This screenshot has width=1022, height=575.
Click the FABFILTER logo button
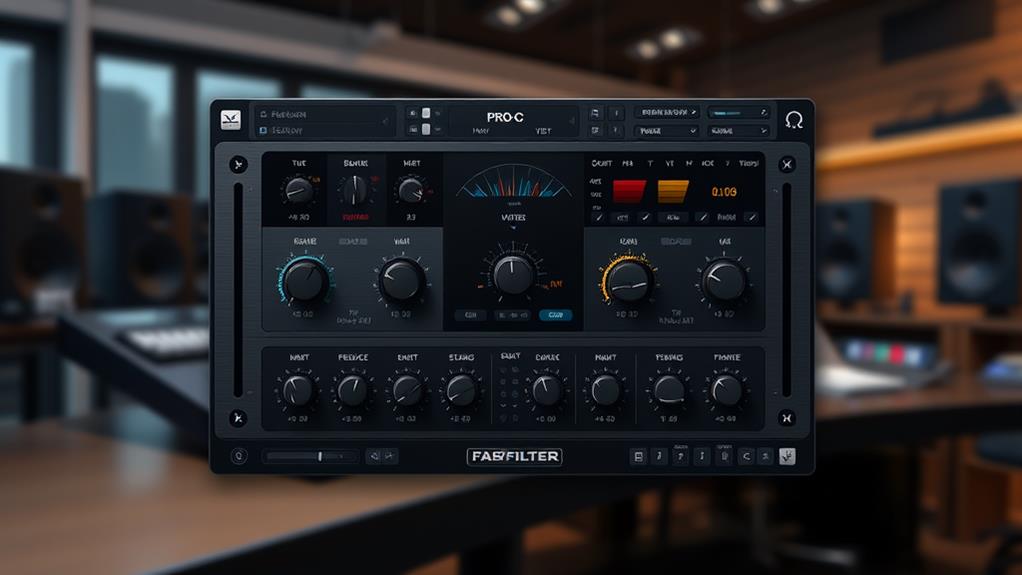[x=514, y=456]
